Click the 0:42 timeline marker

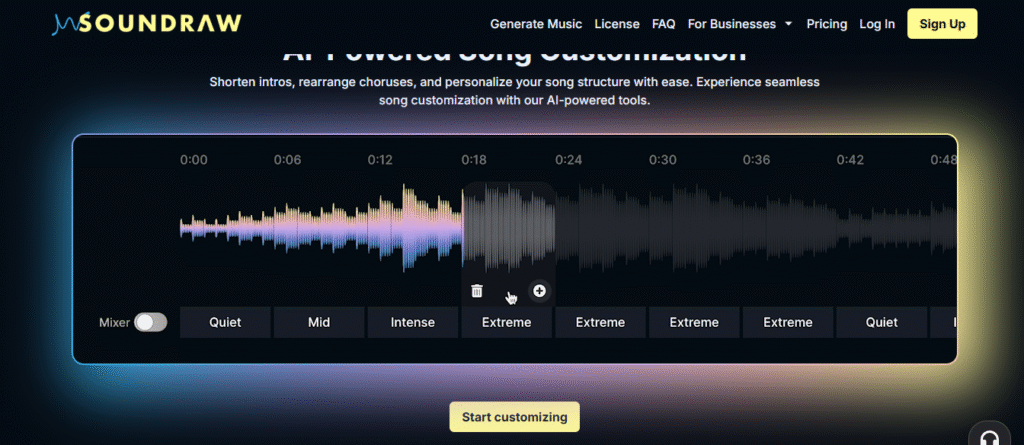(x=850, y=160)
